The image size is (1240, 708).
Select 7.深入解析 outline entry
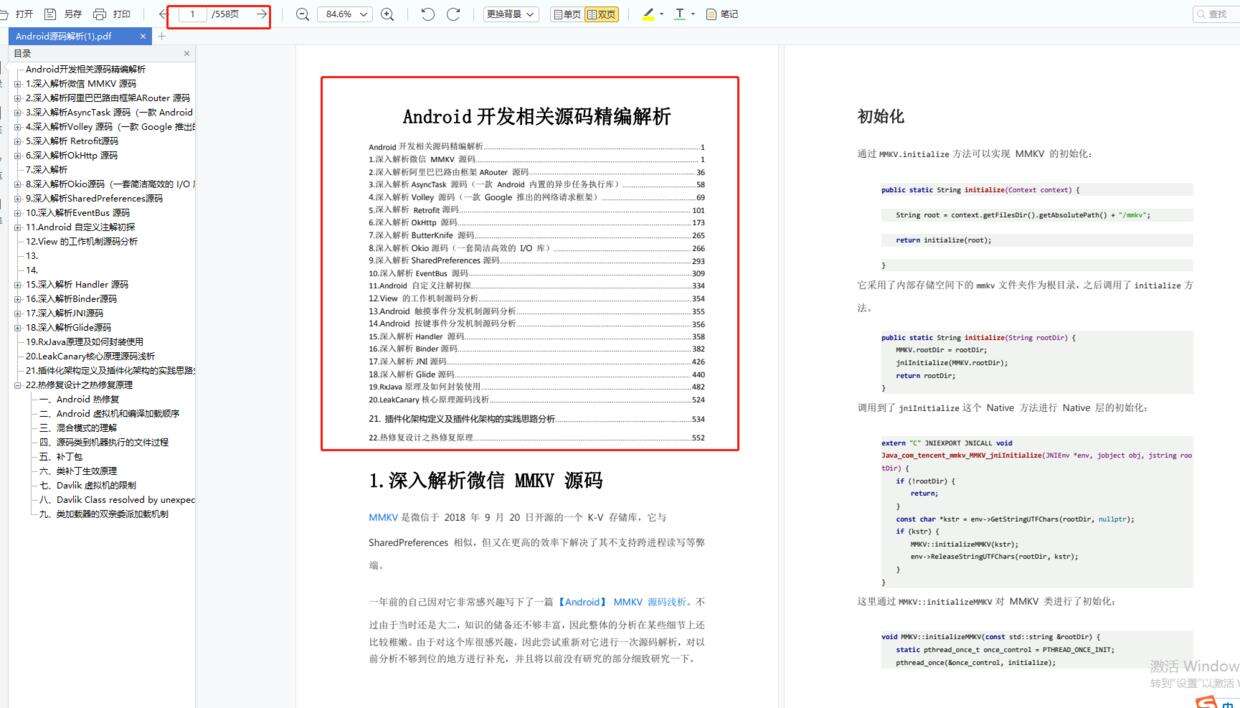[47, 170]
